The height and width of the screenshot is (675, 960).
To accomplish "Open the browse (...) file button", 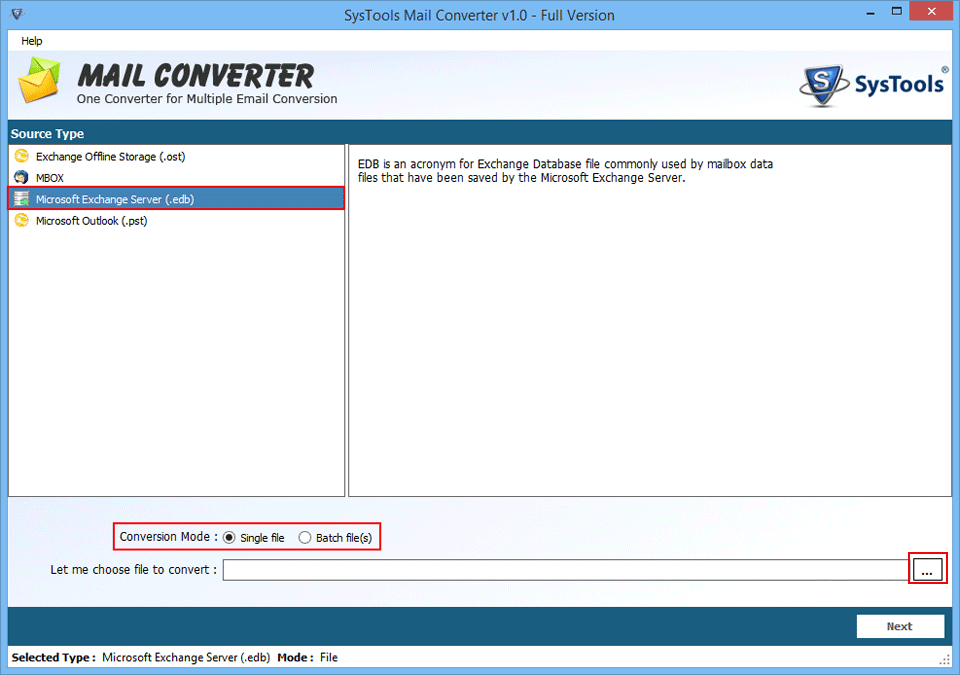I will (927, 570).
